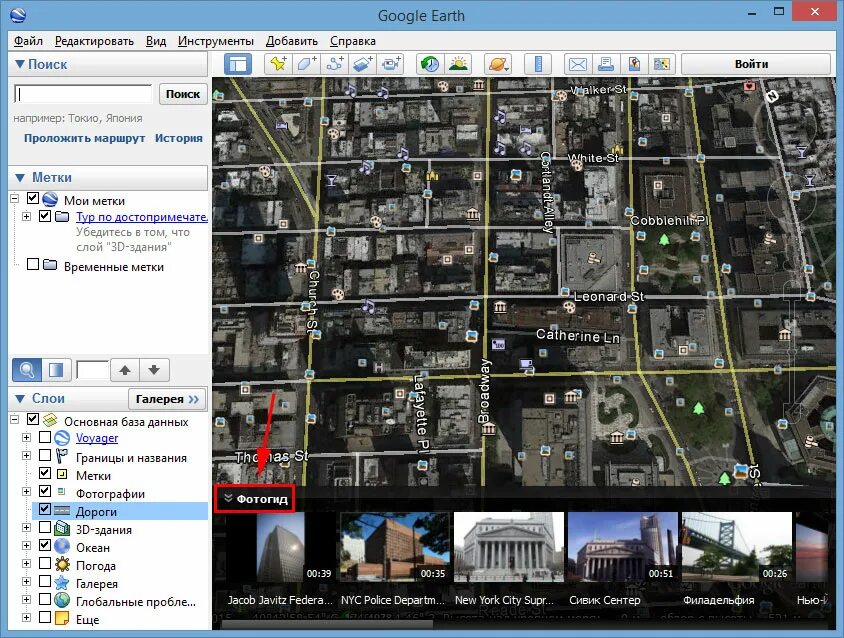844x638 pixels.
Task: Toggle the sidebar visibility toolbar button
Action: pos(237,64)
